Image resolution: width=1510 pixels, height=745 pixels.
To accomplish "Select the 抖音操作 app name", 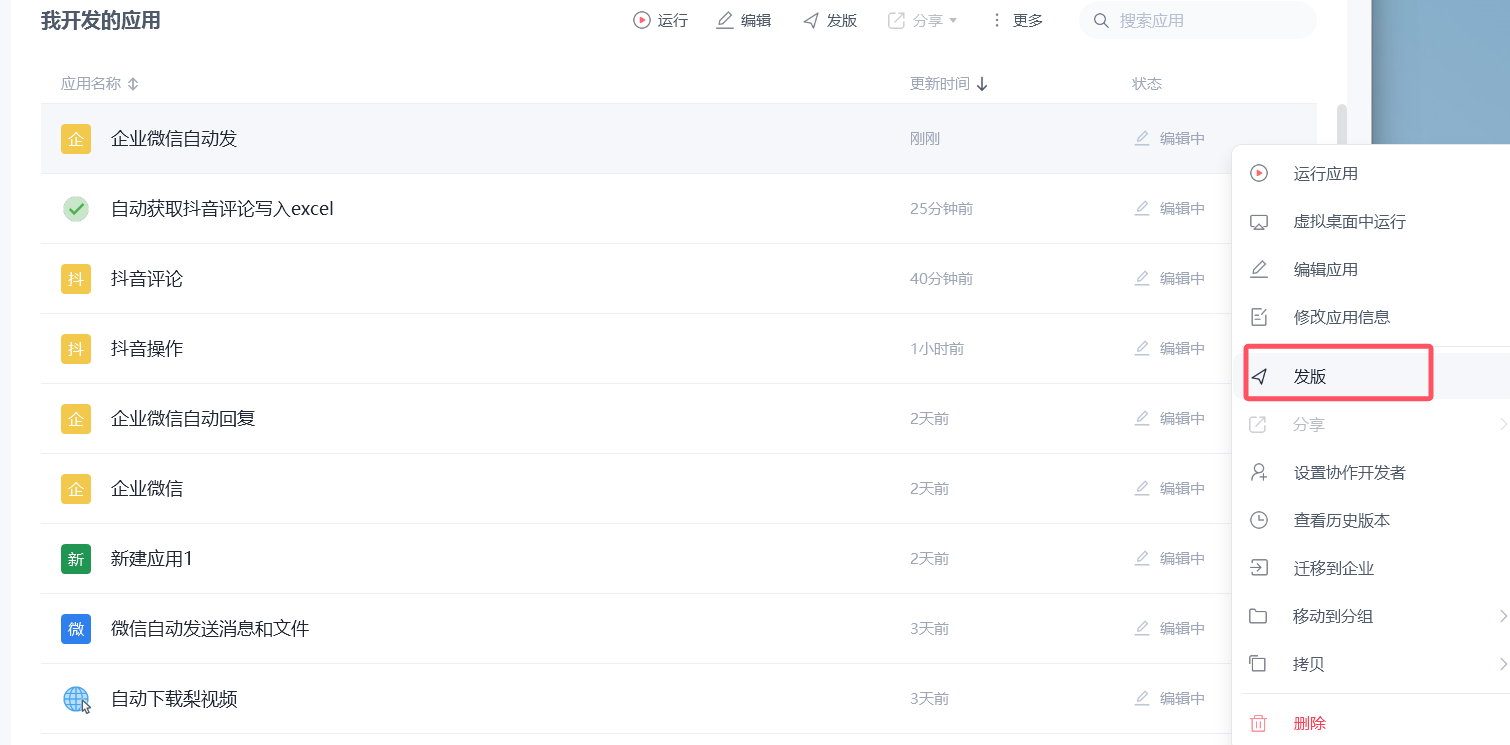I will 147,349.
